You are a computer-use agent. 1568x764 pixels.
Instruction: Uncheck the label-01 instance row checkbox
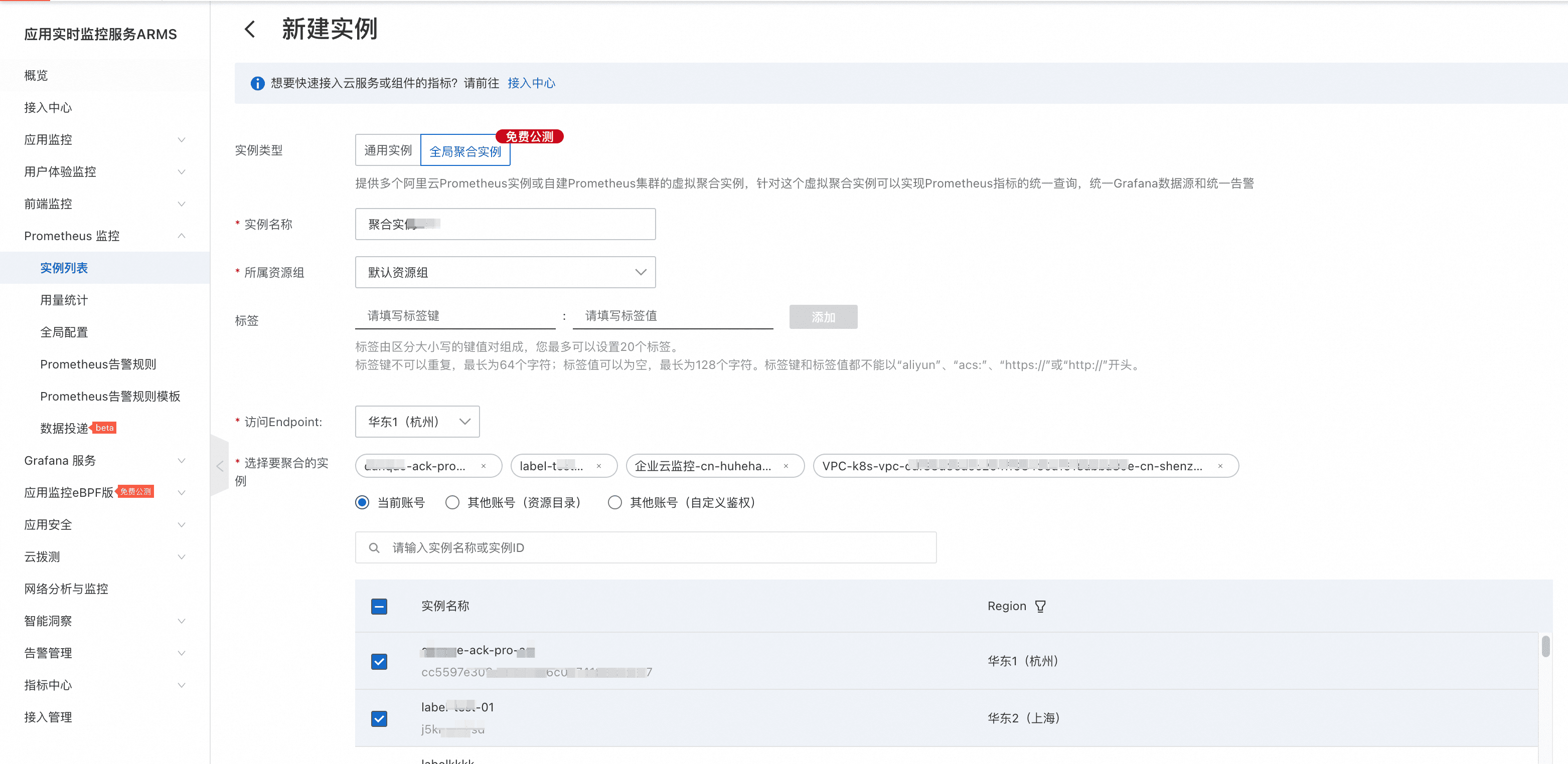379,718
